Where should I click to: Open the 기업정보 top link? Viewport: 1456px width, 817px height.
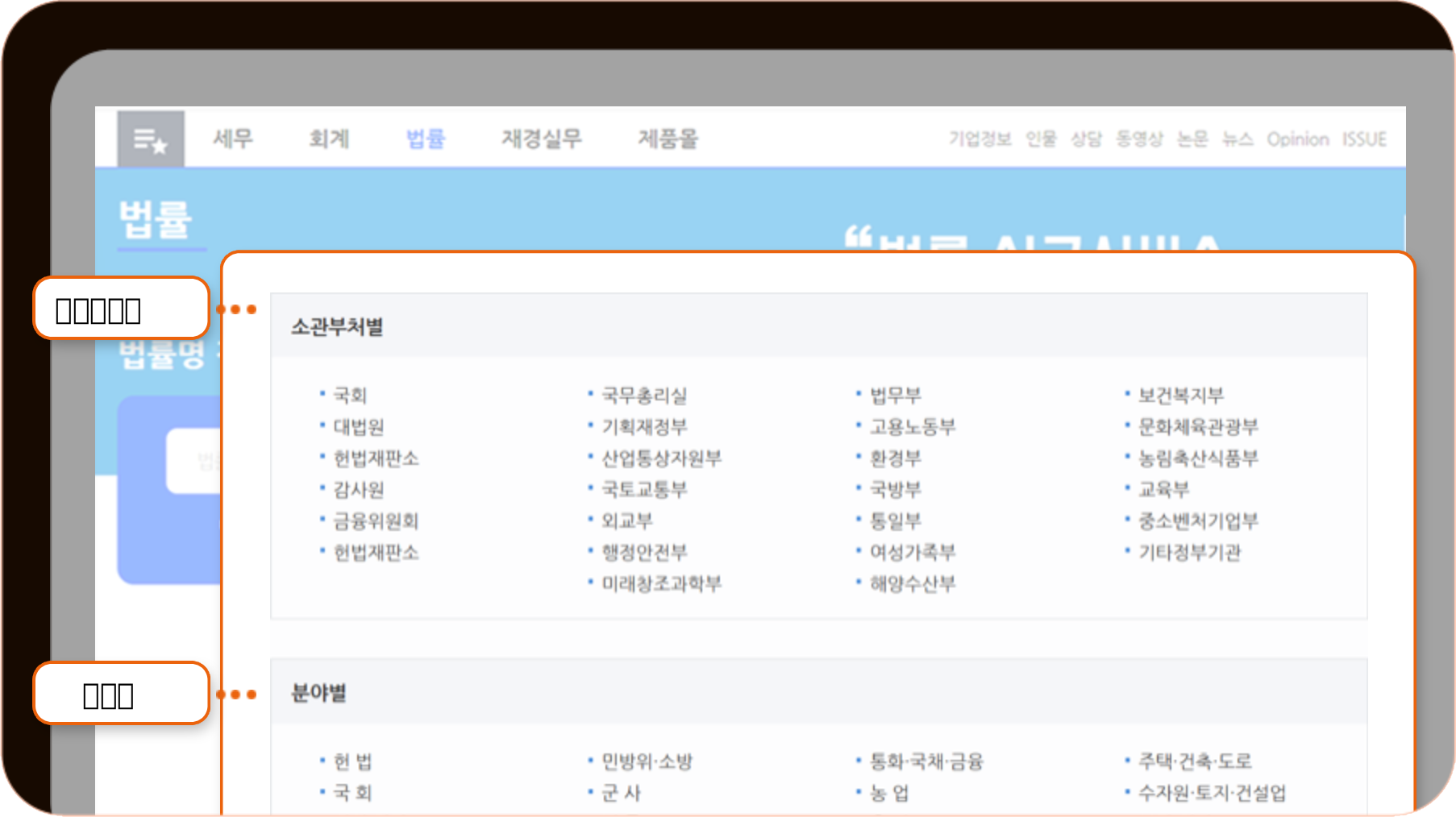[x=980, y=139]
